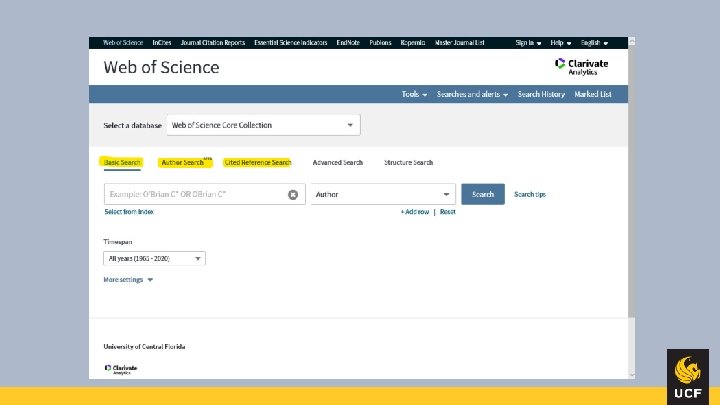
Task: Switch to Structure Search tab
Action: coord(408,163)
